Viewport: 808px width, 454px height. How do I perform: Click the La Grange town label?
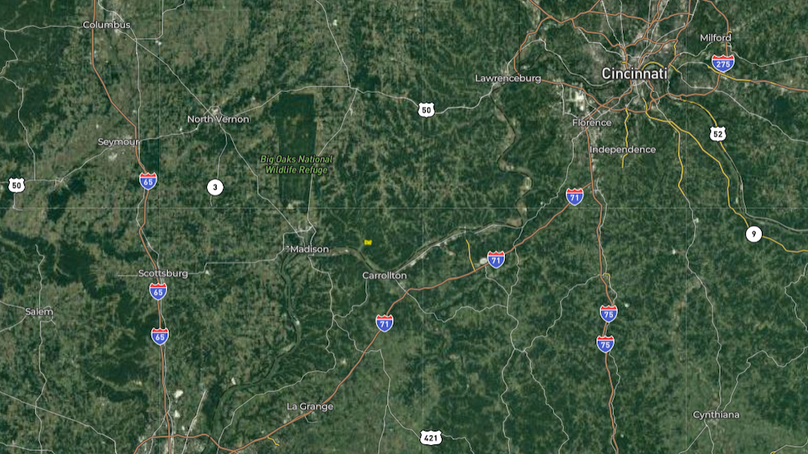[x=310, y=407]
